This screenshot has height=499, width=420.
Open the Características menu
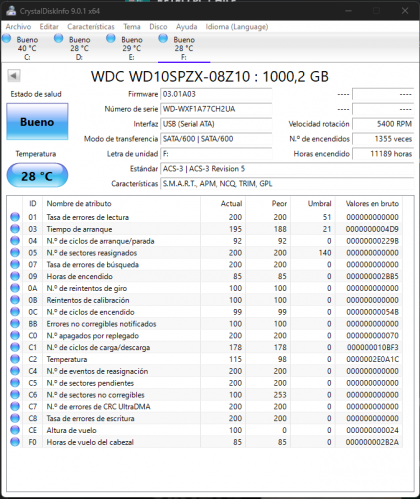point(91,27)
